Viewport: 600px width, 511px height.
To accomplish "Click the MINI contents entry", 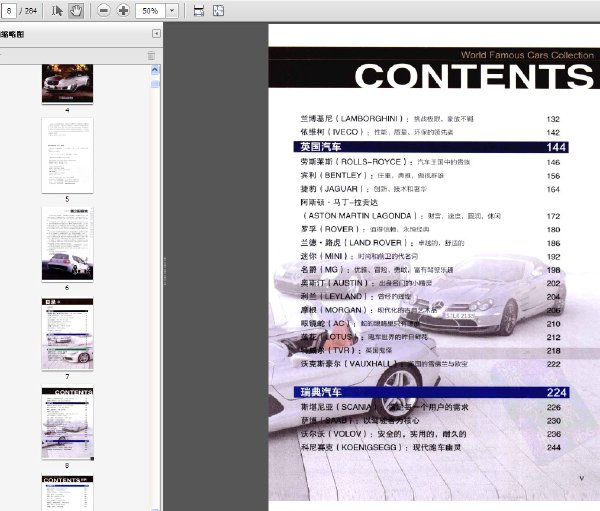I will (359, 256).
